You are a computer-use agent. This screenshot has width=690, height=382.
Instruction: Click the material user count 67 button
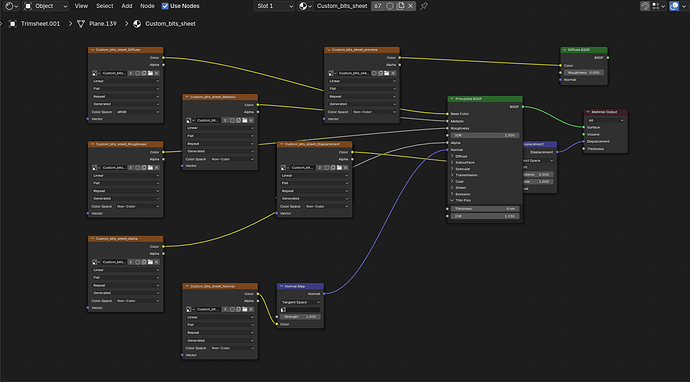pos(378,6)
